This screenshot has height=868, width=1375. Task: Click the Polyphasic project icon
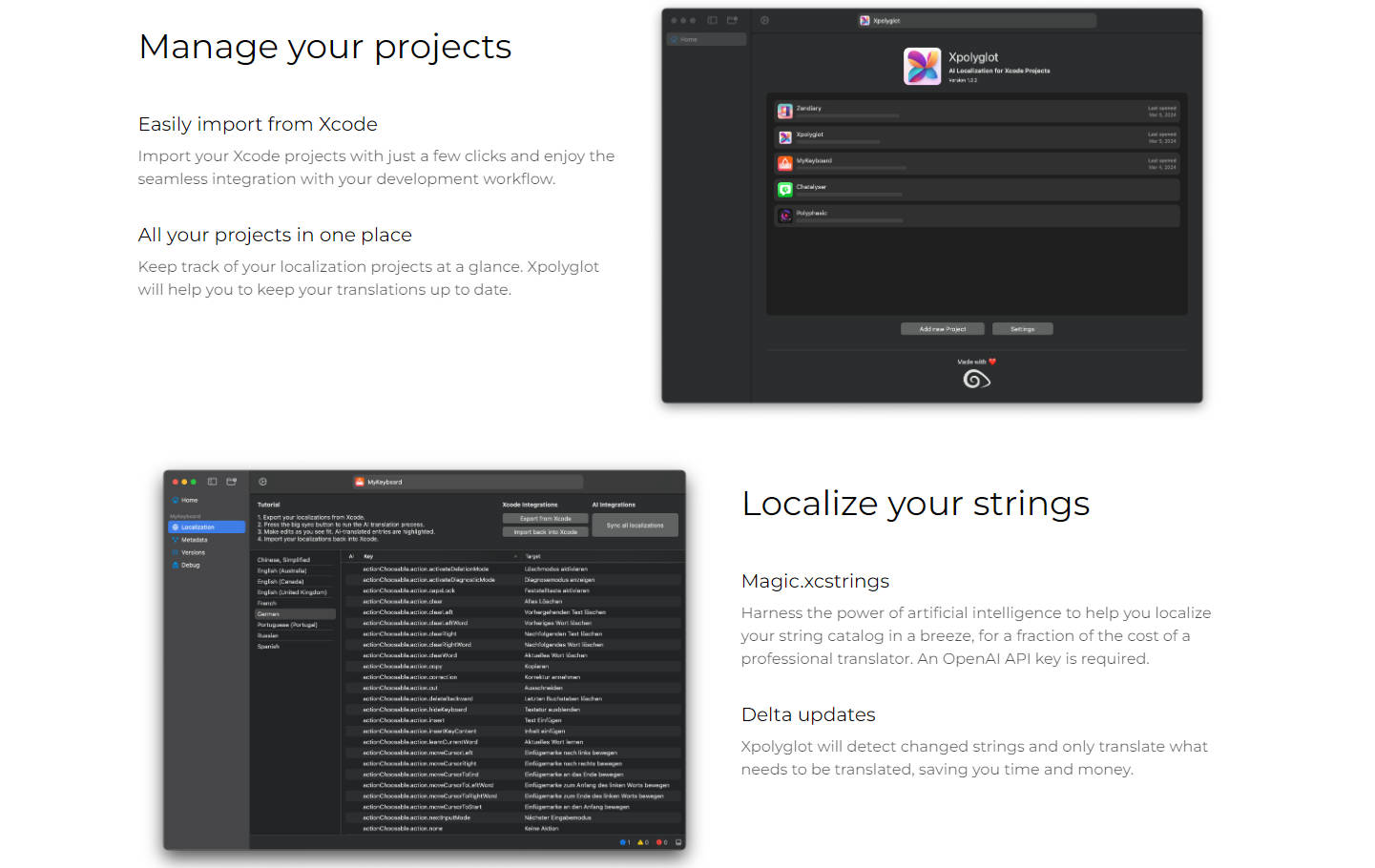click(784, 216)
